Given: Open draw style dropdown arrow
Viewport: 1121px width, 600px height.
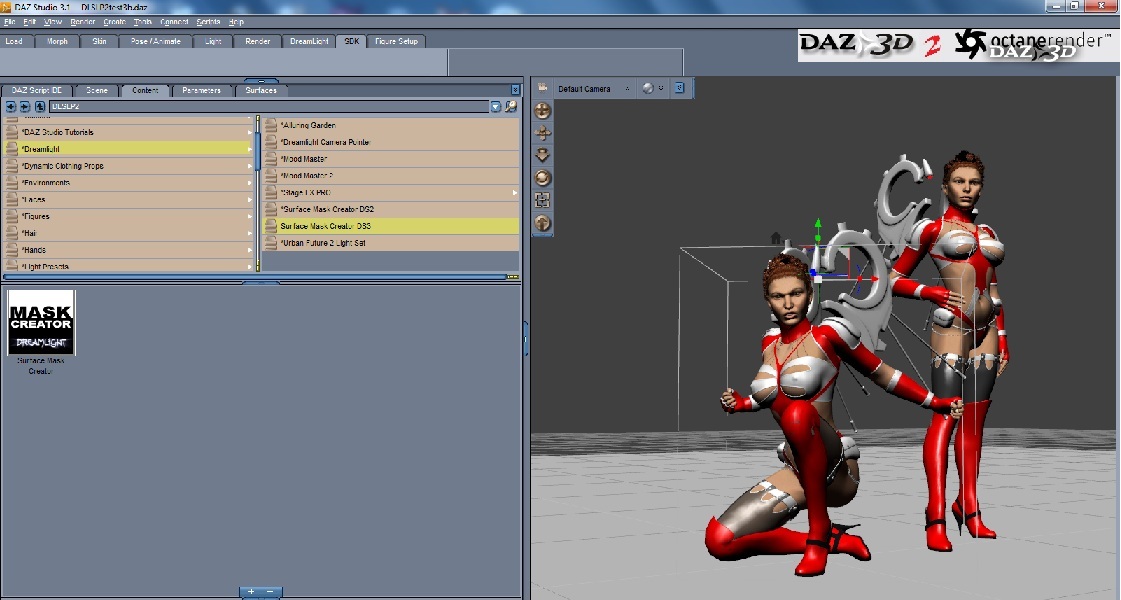Looking at the screenshot, I should tap(661, 89).
